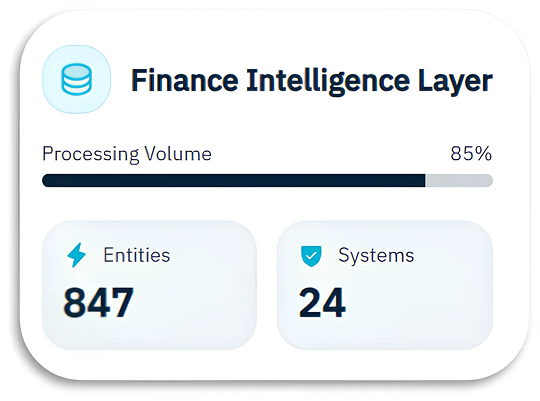Open the Systems stat card

(385, 285)
